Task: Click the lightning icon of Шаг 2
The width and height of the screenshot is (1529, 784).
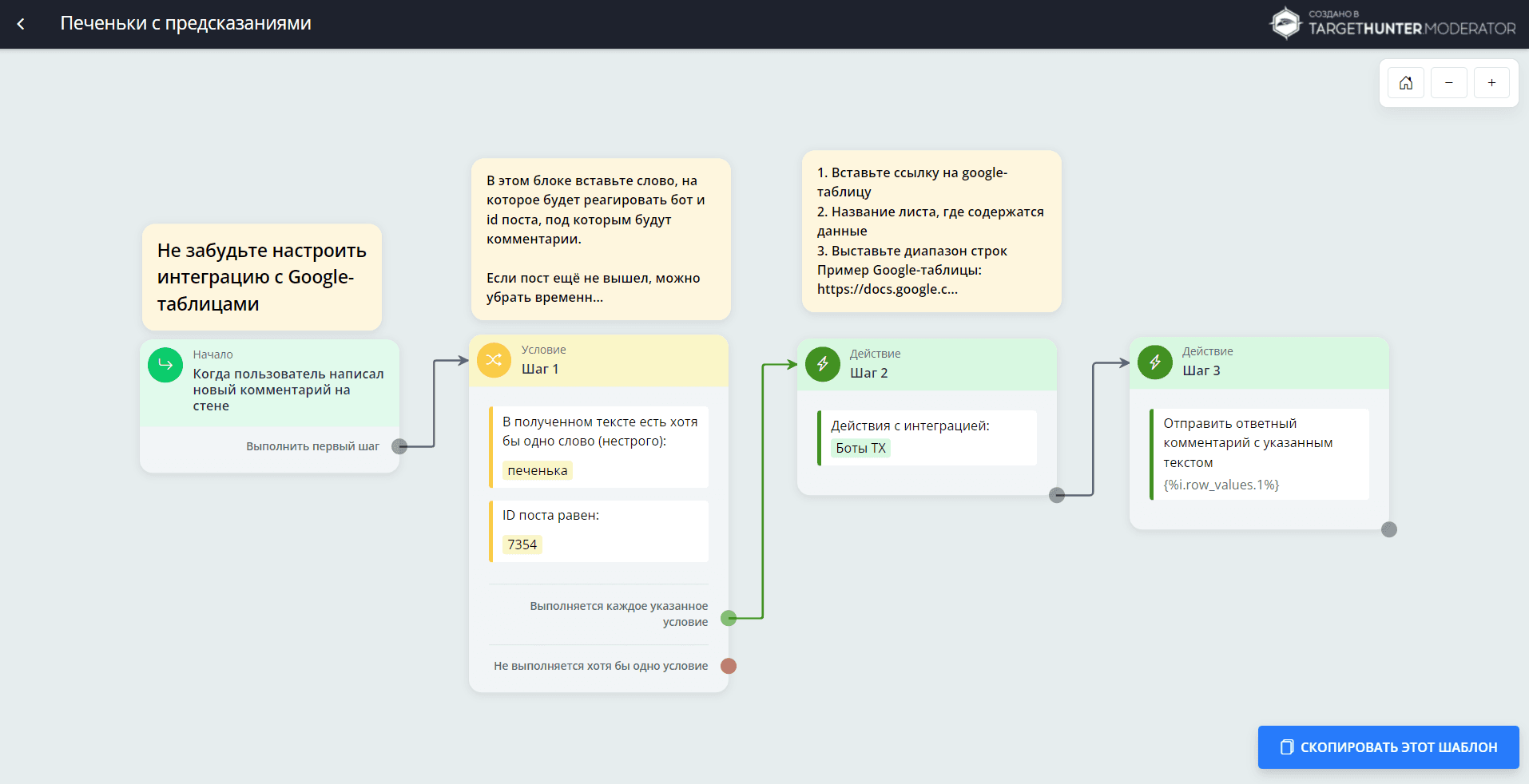Action: tap(822, 364)
